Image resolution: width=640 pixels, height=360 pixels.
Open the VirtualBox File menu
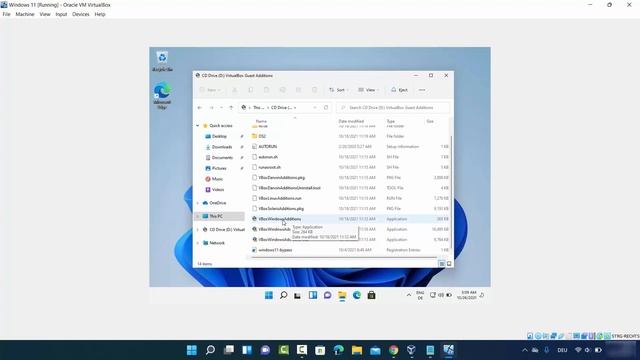pos(6,14)
